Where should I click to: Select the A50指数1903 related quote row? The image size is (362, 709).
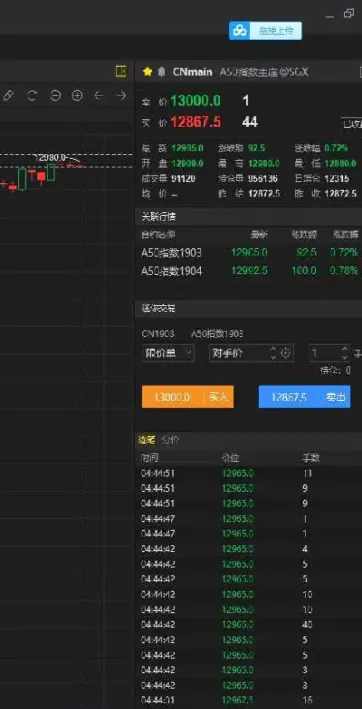coord(250,253)
